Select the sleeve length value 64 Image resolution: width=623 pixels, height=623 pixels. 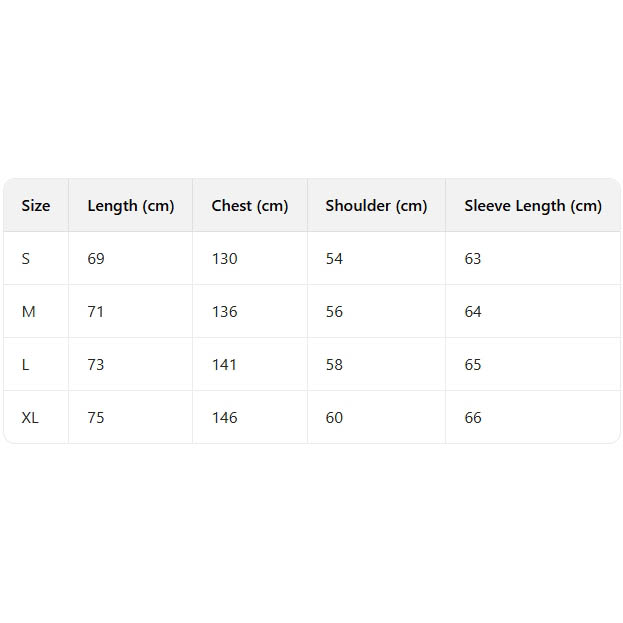[473, 312]
